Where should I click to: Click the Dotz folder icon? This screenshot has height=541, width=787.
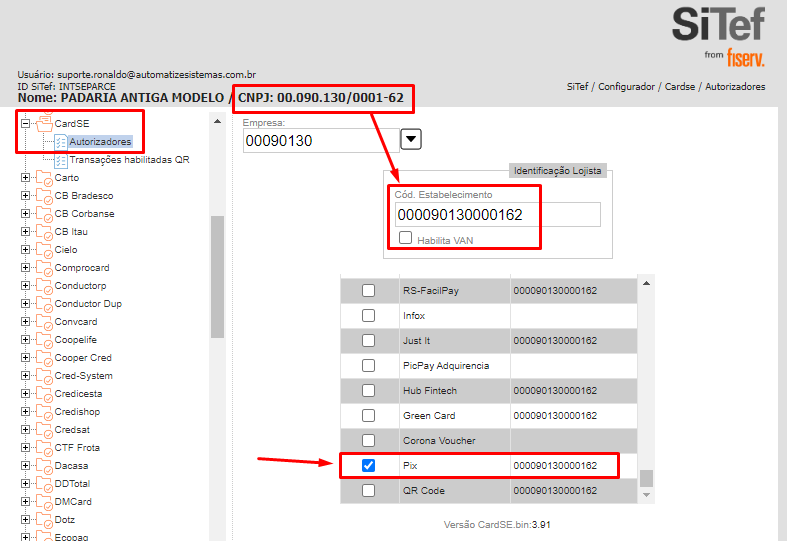click(x=44, y=520)
